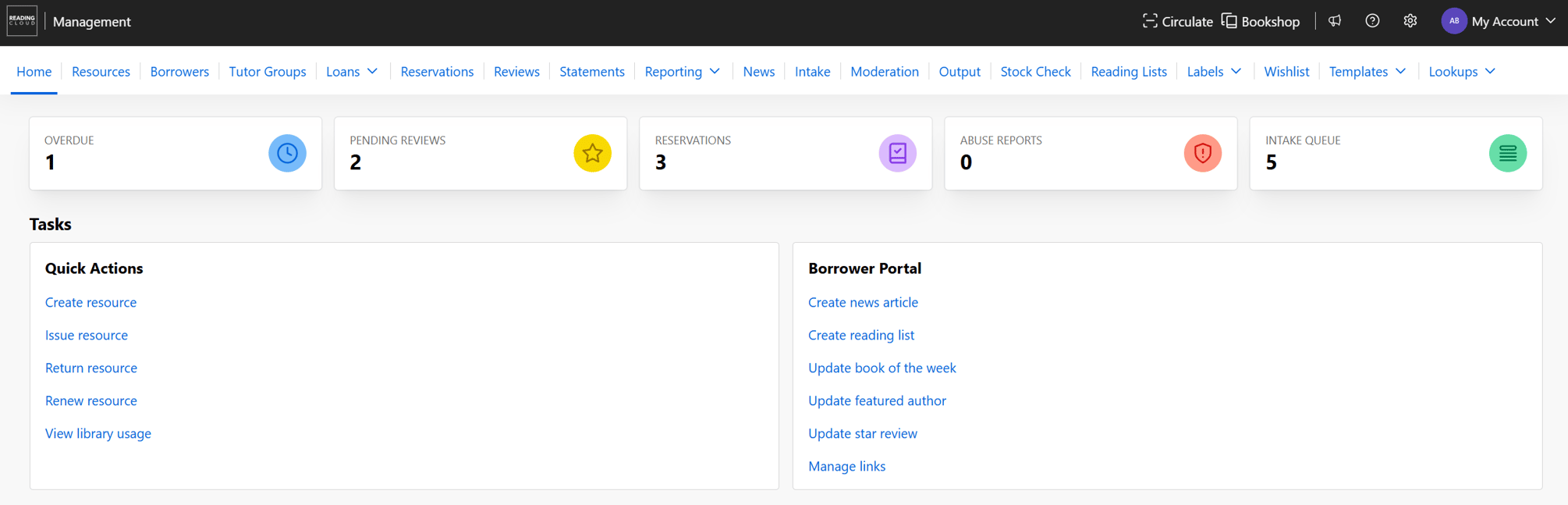Open announcements megaphone icon
This screenshot has width=1568, height=505.
(1335, 21)
